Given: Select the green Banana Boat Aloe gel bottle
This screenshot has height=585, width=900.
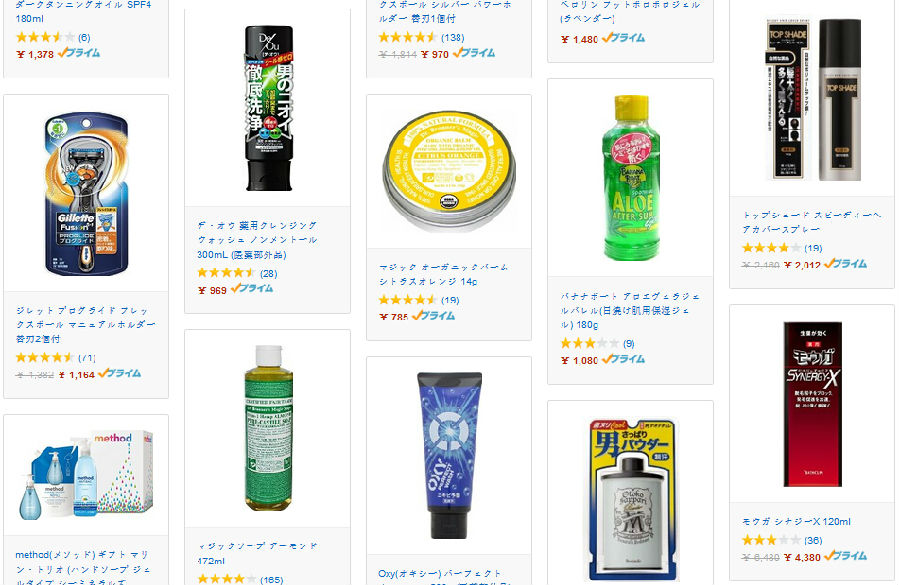Looking at the screenshot, I should click(x=630, y=178).
